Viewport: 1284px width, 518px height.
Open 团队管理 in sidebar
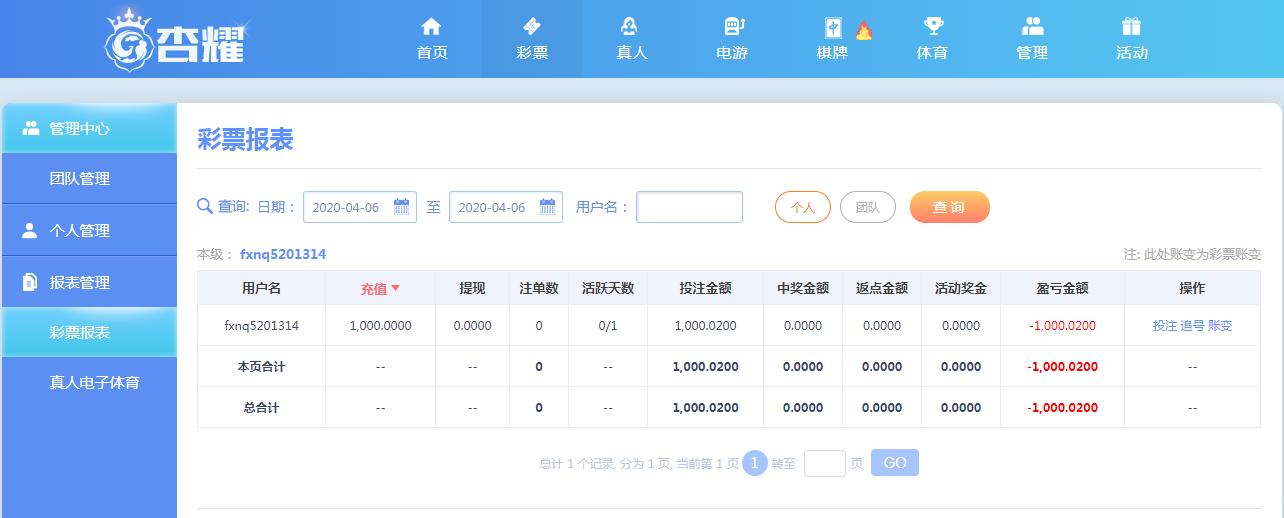89,178
